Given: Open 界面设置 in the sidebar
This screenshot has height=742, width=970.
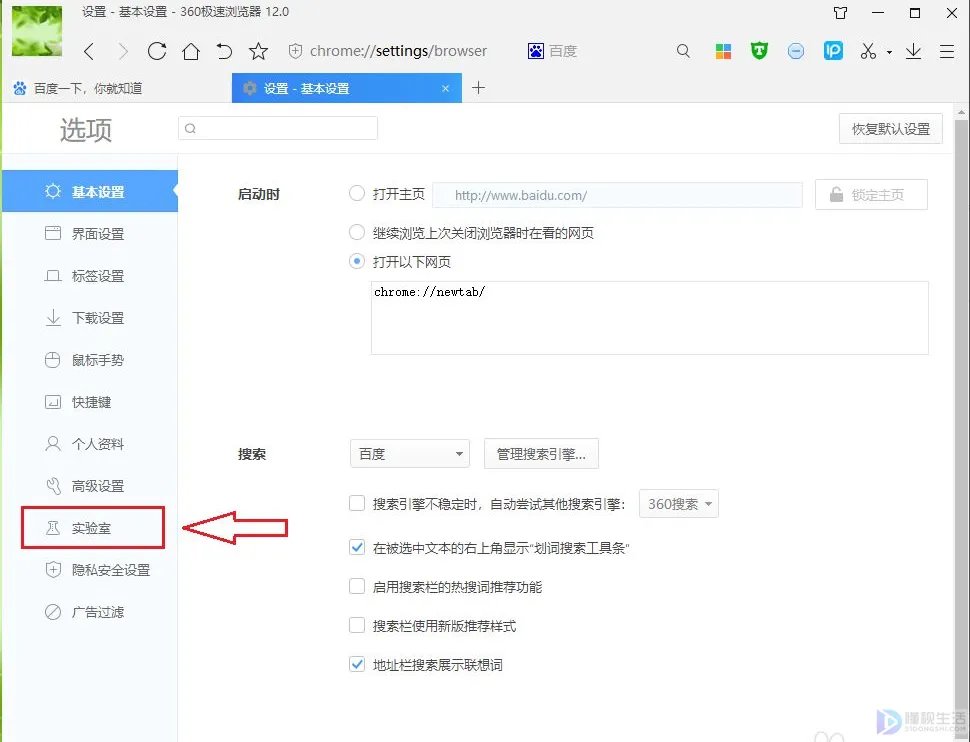Looking at the screenshot, I should (x=90, y=234).
